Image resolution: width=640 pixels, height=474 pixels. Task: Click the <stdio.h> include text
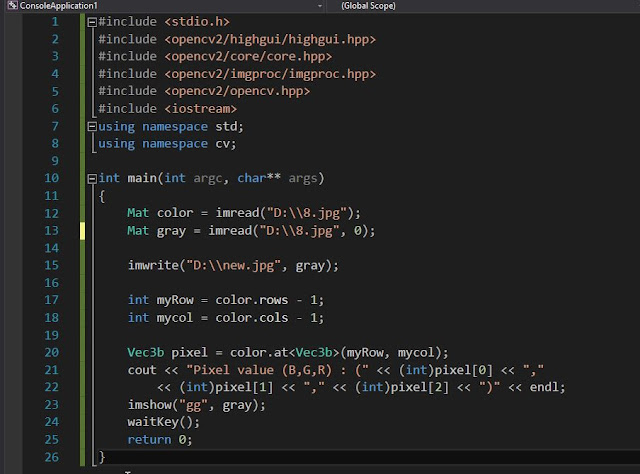pyautogui.click(x=197, y=22)
